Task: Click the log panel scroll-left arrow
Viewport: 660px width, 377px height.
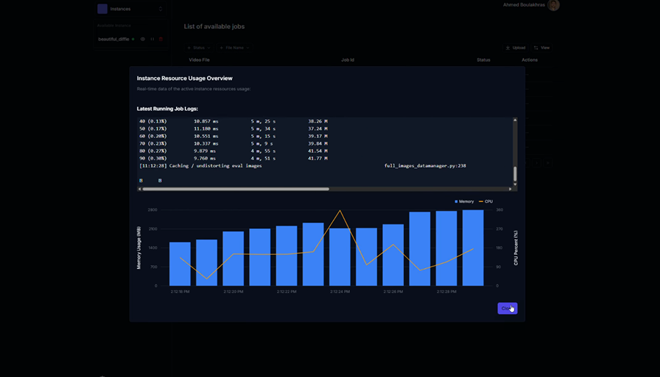Action: pos(140,189)
